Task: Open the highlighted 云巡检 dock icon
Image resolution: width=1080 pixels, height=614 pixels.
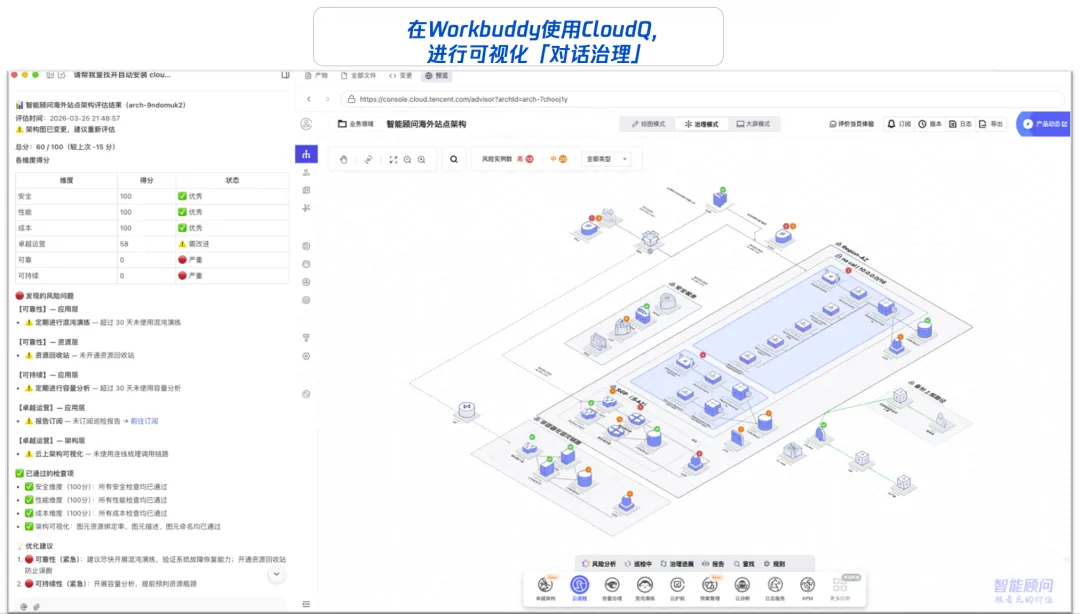Action: pos(579,588)
